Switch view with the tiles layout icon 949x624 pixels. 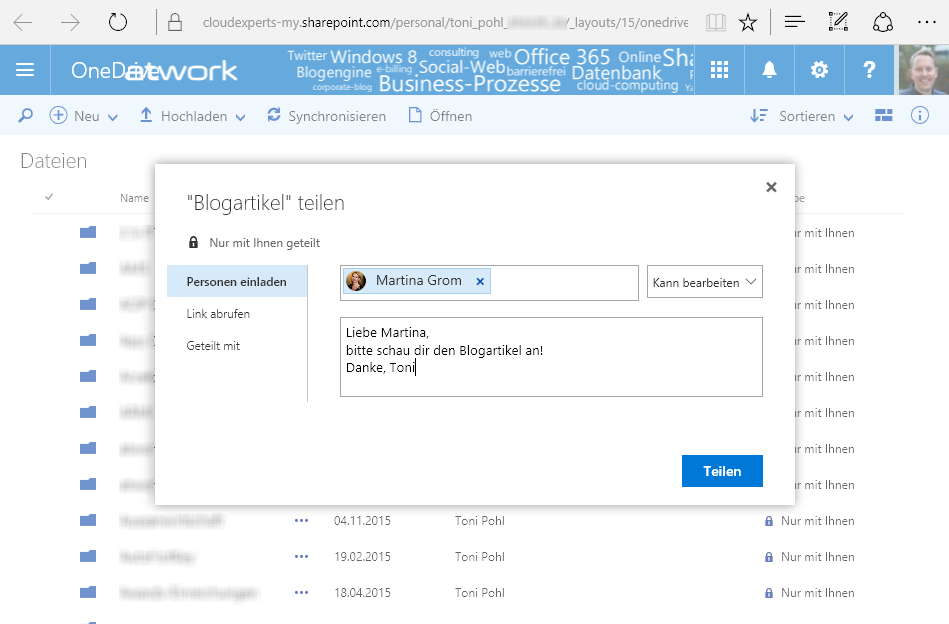point(883,116)
